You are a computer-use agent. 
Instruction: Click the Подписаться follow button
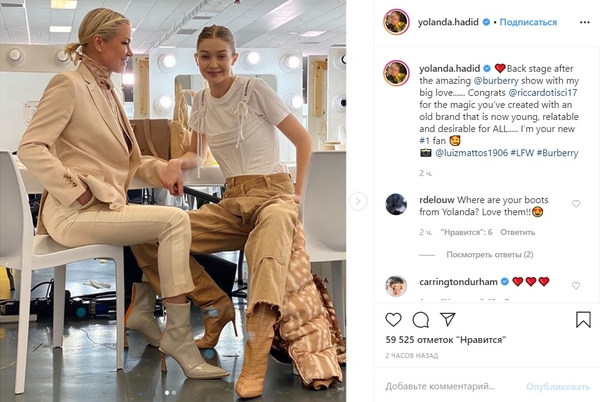tap(528, 22)
